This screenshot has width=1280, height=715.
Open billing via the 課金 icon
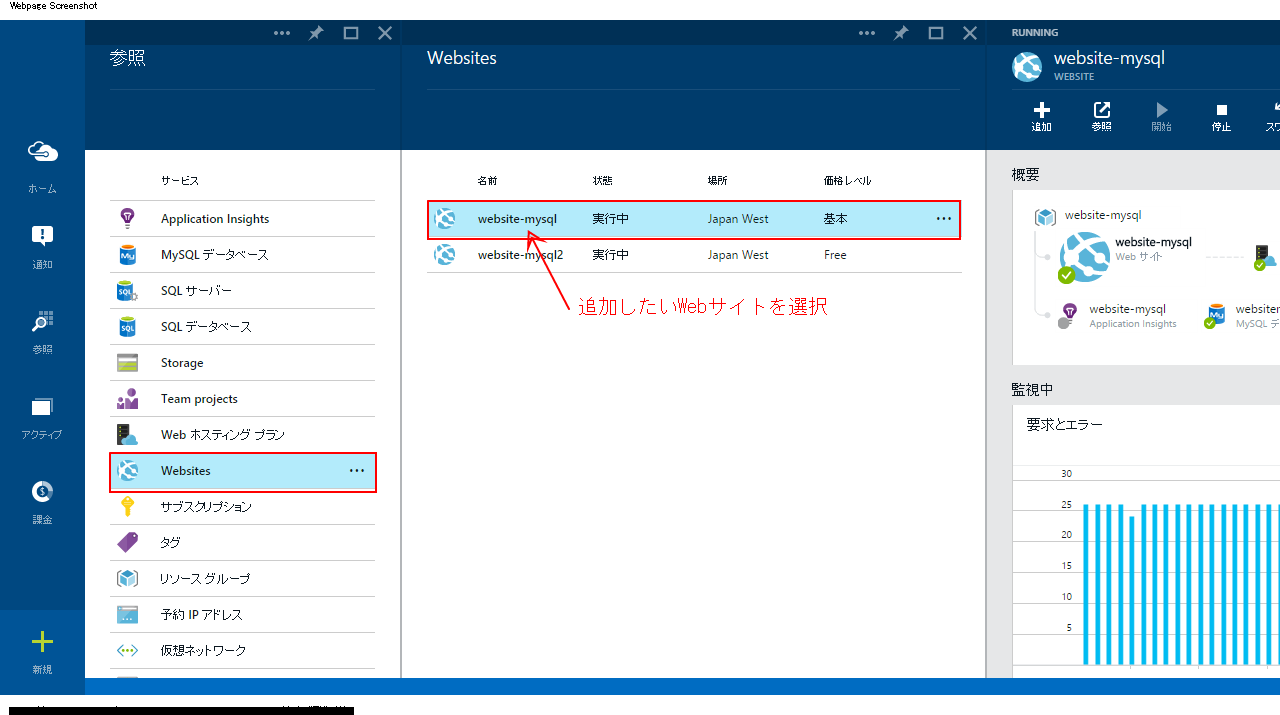pyautogui.click(x=41, y=491)
